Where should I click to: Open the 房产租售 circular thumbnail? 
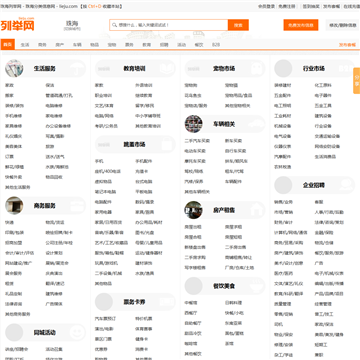pyautogui.click(x=194, y=210)
